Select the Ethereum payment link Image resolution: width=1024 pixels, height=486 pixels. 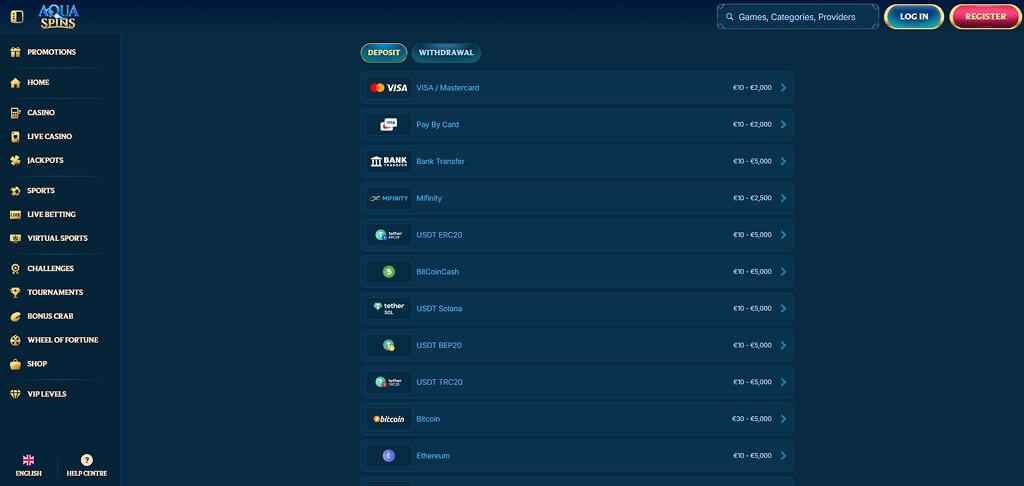pos(433,455)
